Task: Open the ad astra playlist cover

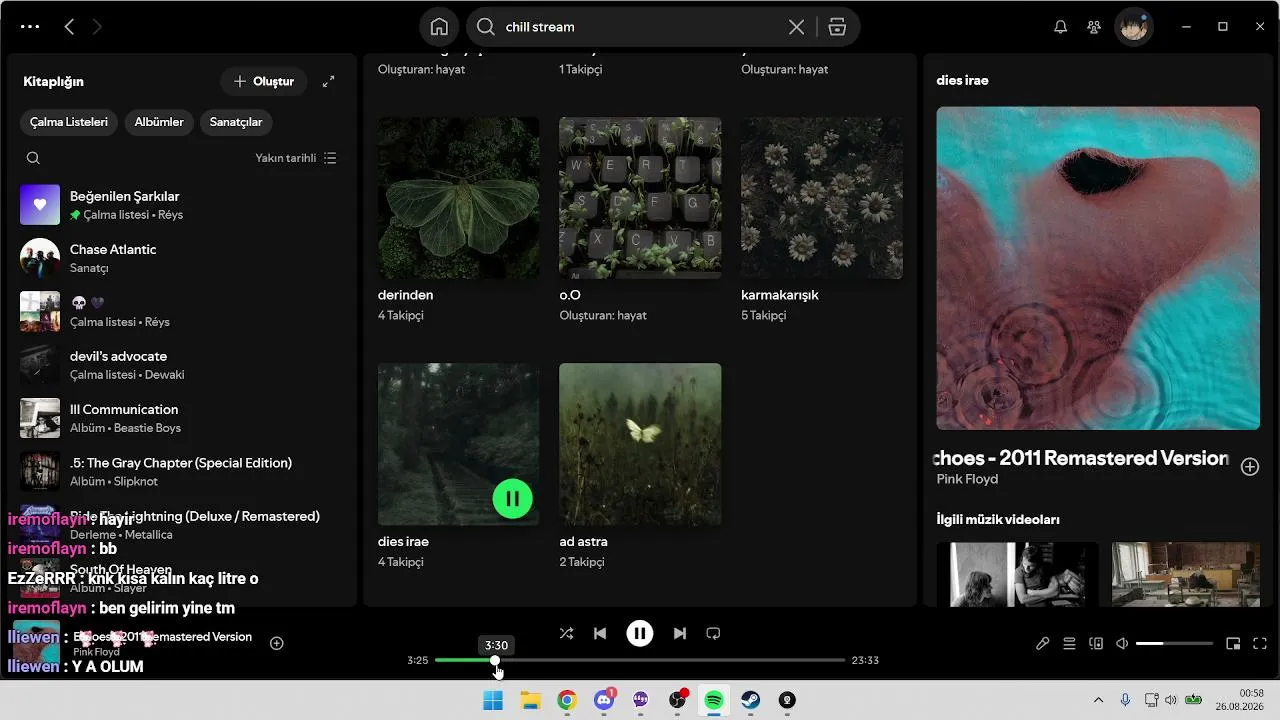Action: coord(640,444)
